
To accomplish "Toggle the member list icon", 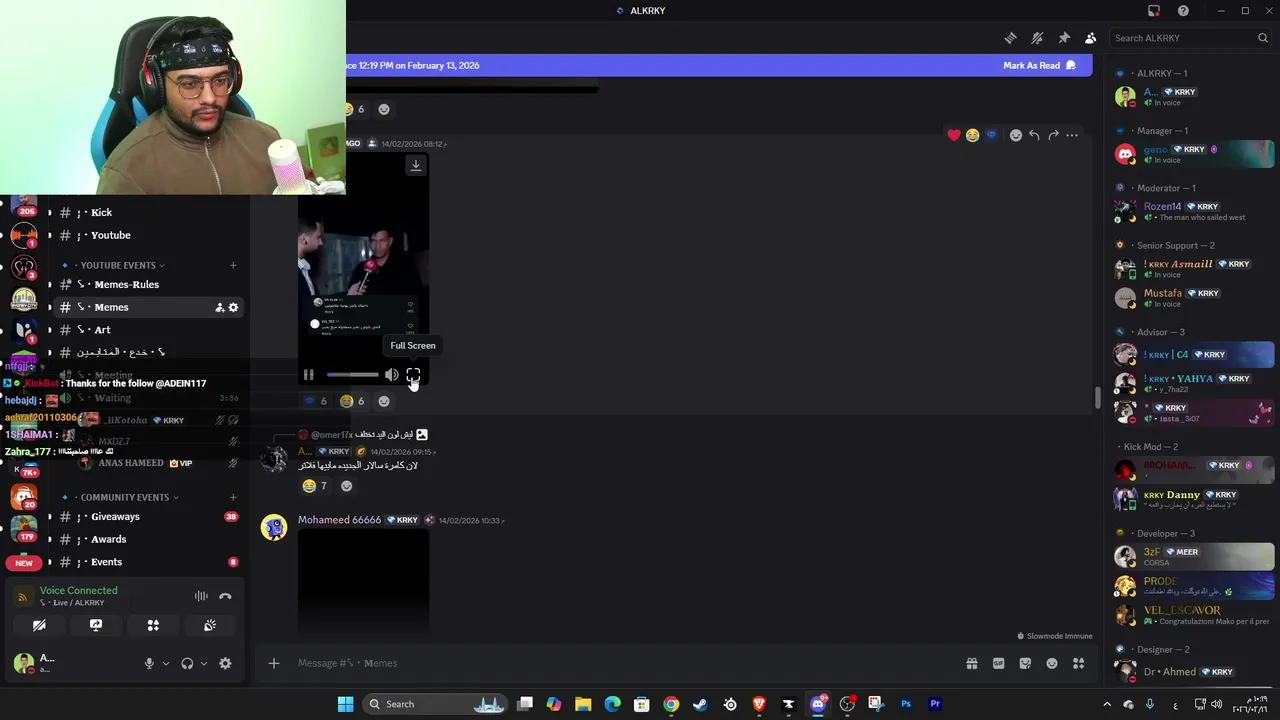I will 1090,38.
